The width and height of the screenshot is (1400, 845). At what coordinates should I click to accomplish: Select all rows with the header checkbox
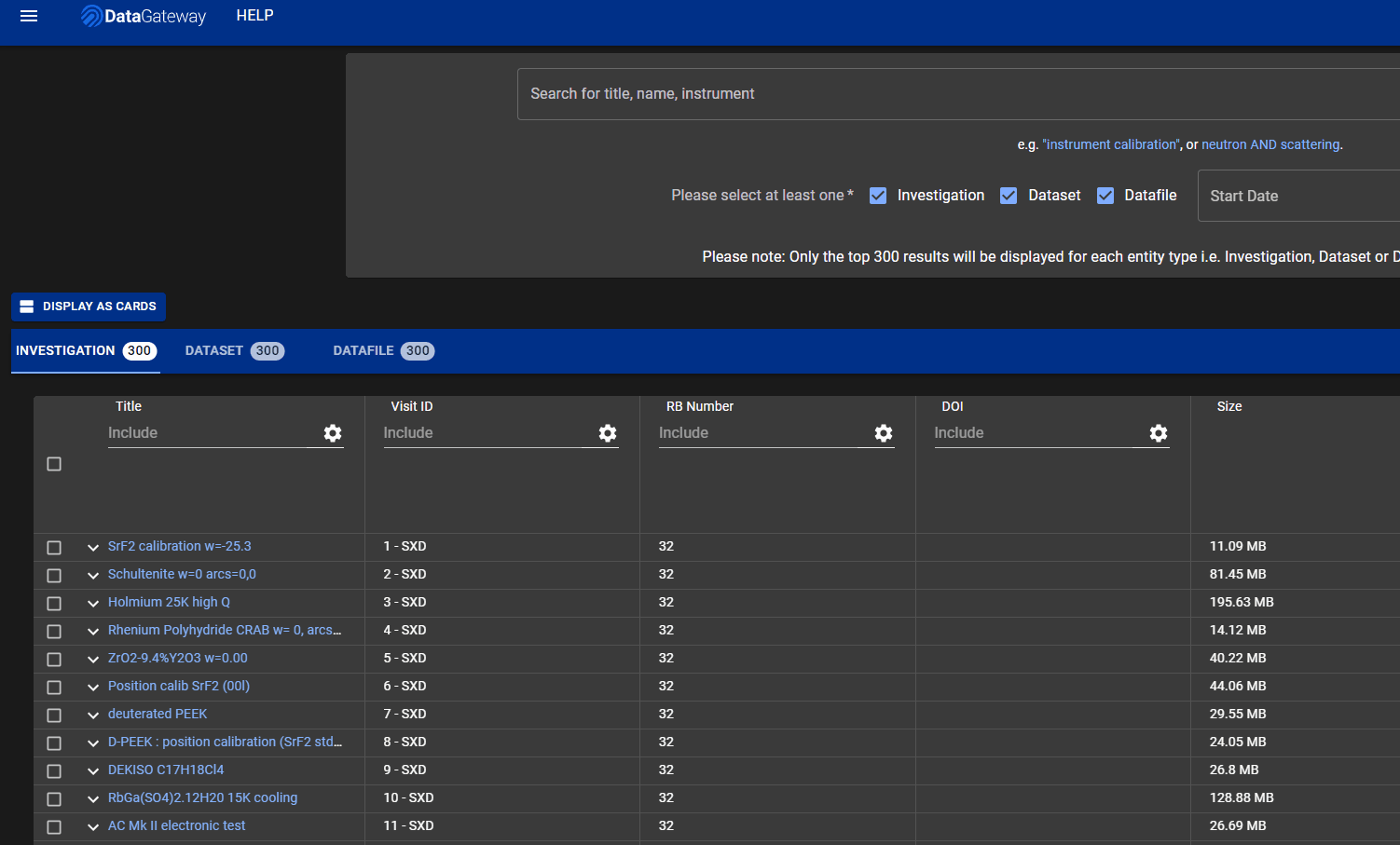(x=53, y=463)
